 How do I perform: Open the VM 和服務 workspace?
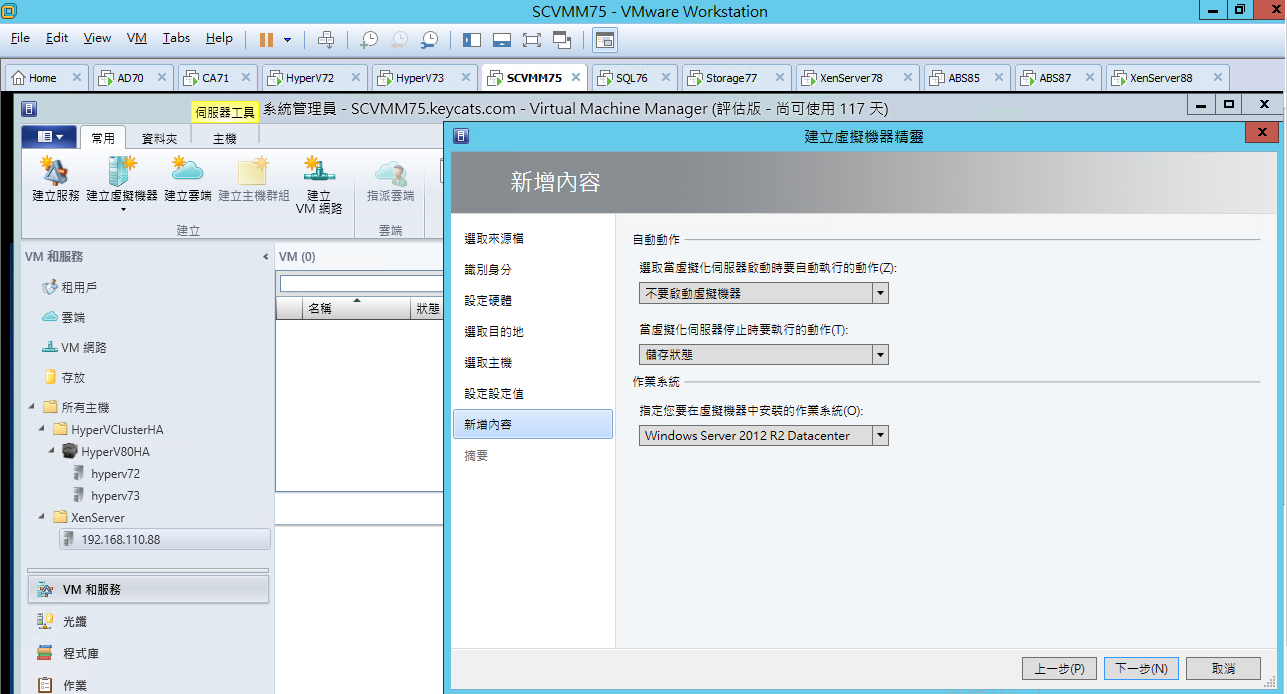148,590
